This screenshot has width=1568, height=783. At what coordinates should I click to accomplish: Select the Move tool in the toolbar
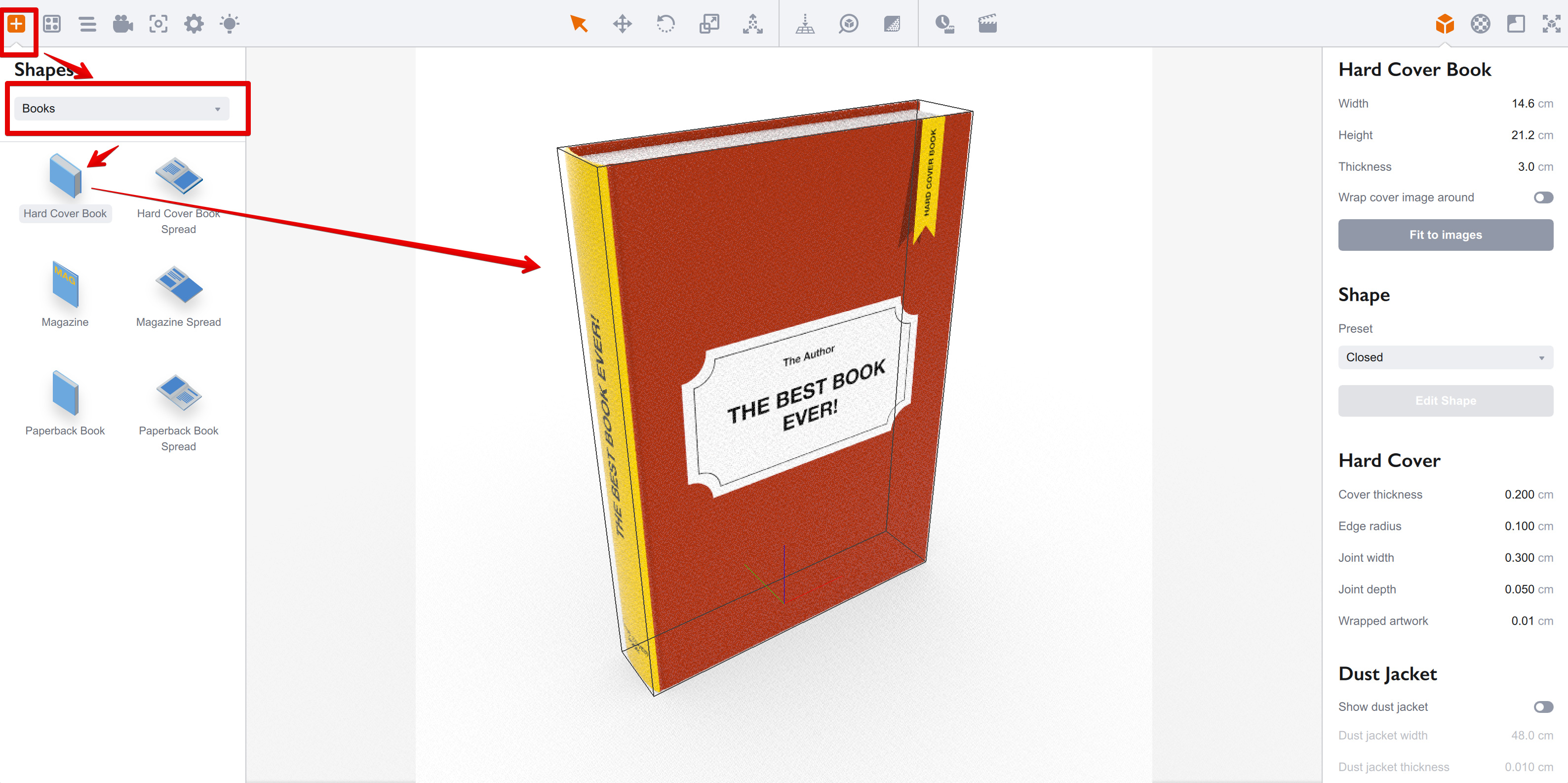(x=622, y=24)
